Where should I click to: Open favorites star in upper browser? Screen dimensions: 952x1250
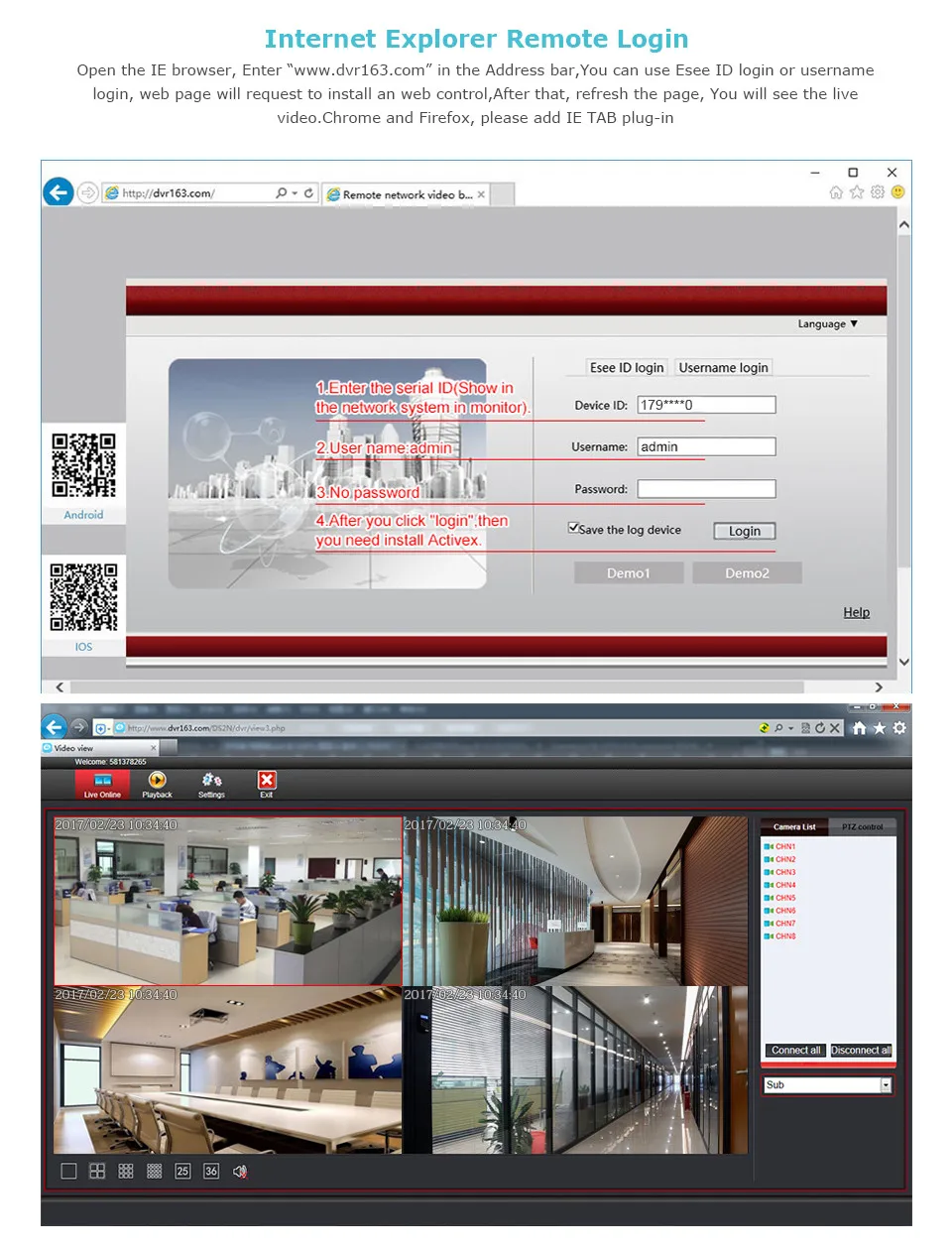click(857, 192)
